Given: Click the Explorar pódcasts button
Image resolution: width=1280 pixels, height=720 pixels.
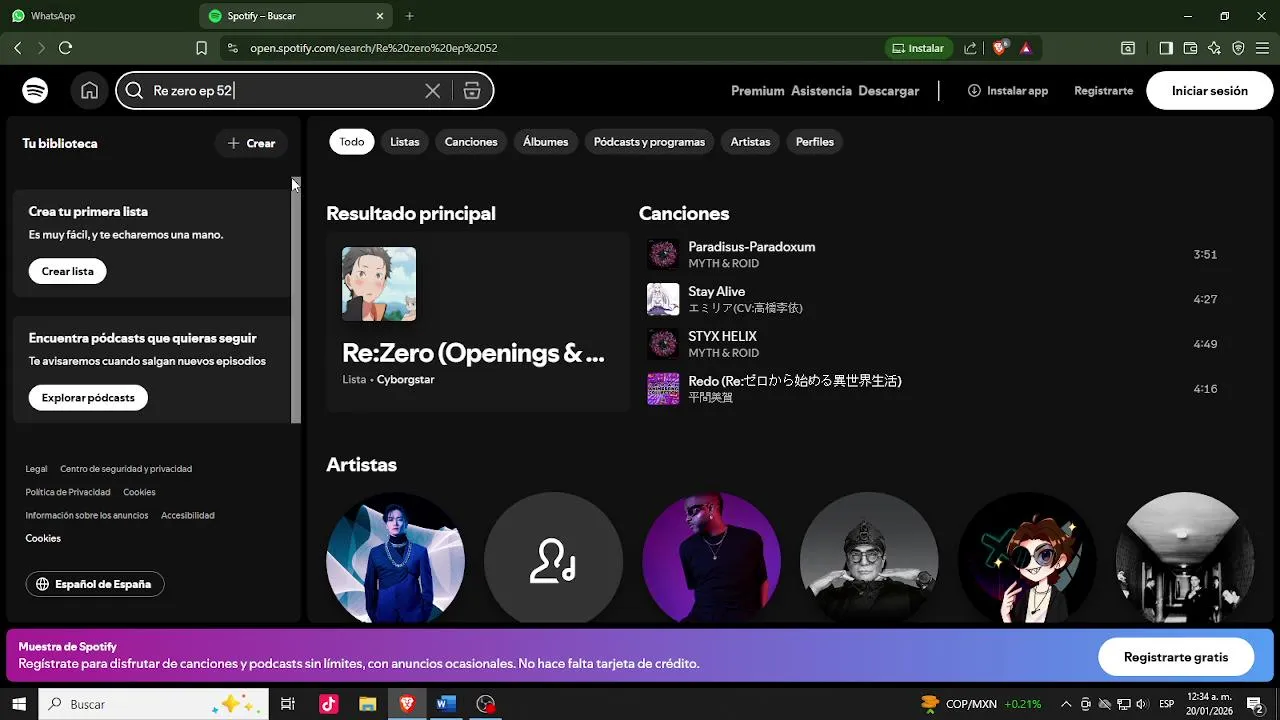Looking at the screenshot, I should [88, 397].
